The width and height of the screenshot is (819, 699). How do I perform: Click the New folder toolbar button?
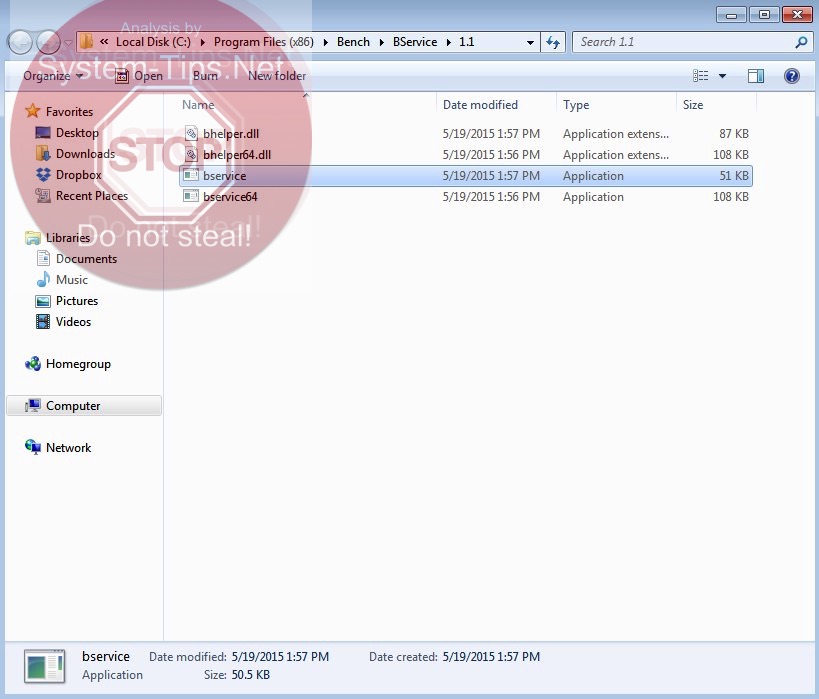tap(277, 76)
